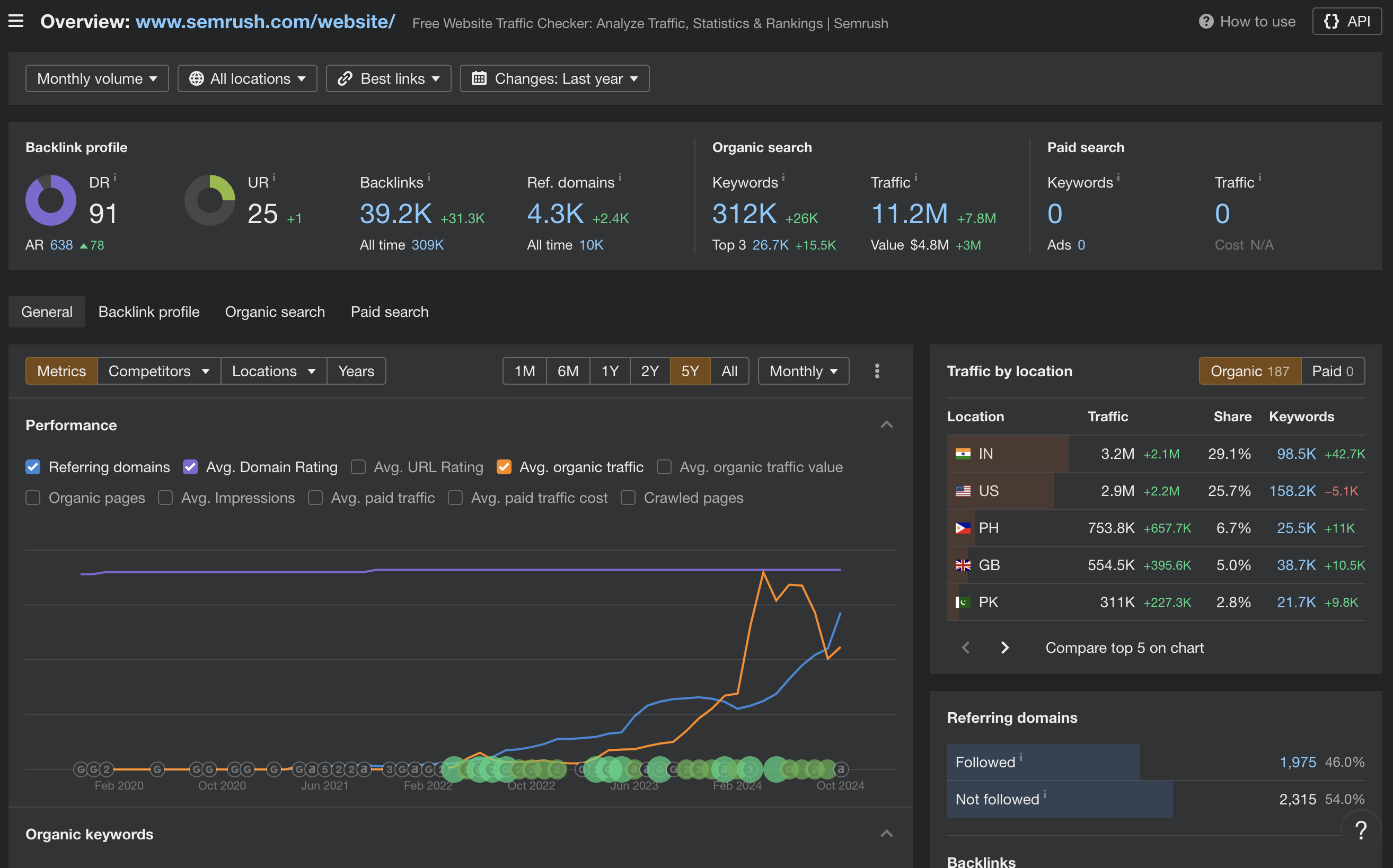The image size is (1393, 868).
Task: Open Monthly volume dropdown
Action: point(97,78)
